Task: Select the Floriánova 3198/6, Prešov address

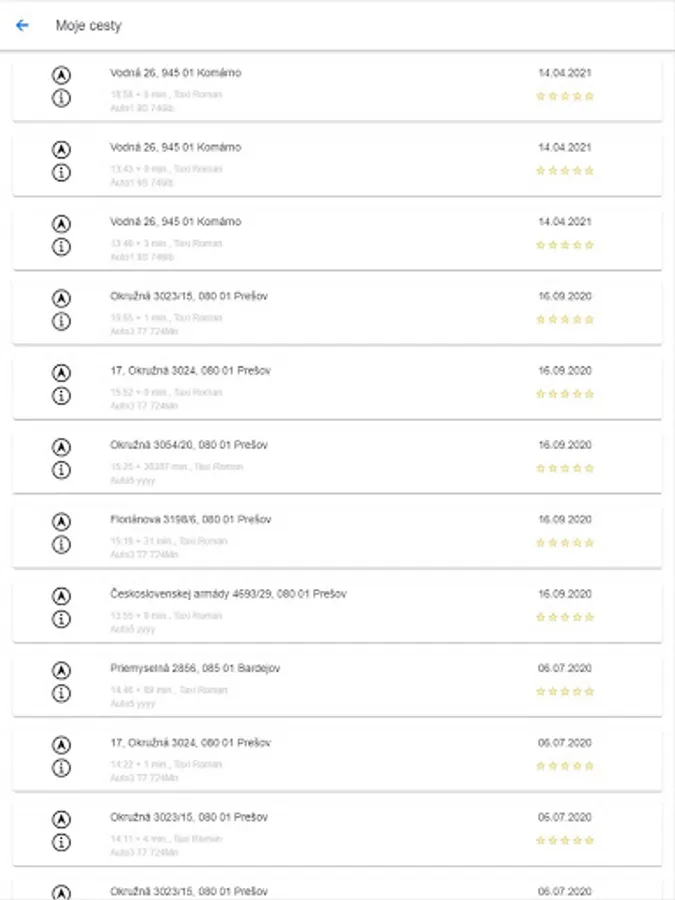Action: [x=190, y=520]
